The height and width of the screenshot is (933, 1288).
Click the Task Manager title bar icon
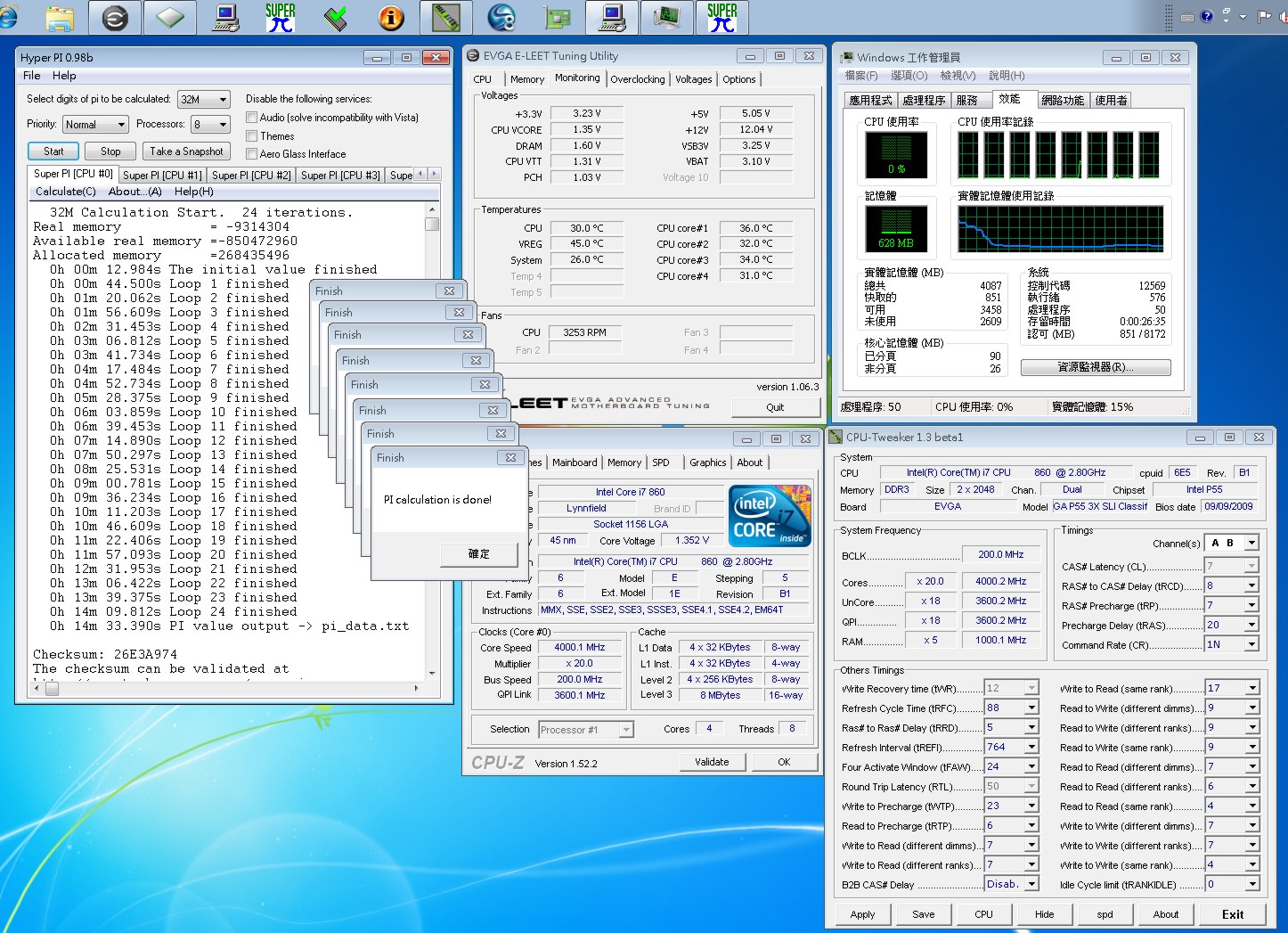pos(847,57)
